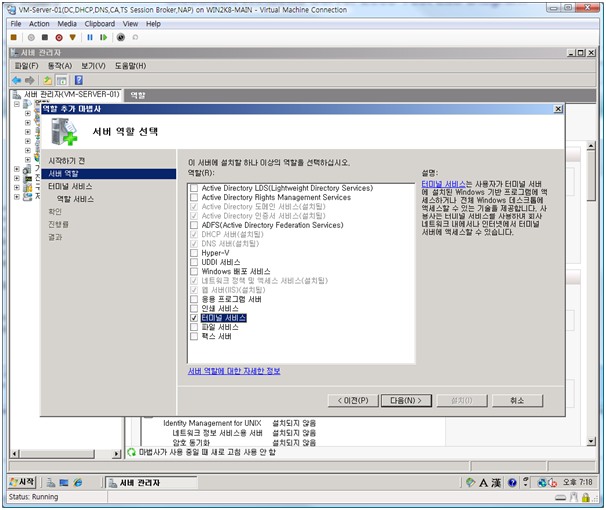Collapse the top tree node under 서버 관리자
606x510 pixels.
(x=17, y=104)
